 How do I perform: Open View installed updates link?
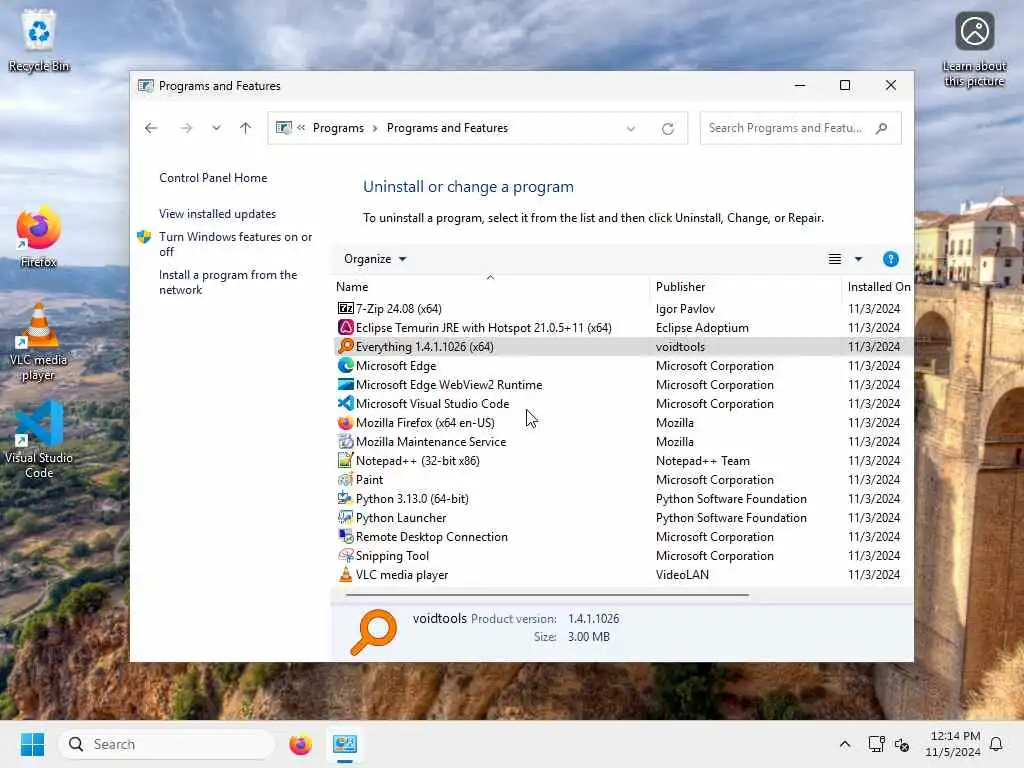(217, 214)
